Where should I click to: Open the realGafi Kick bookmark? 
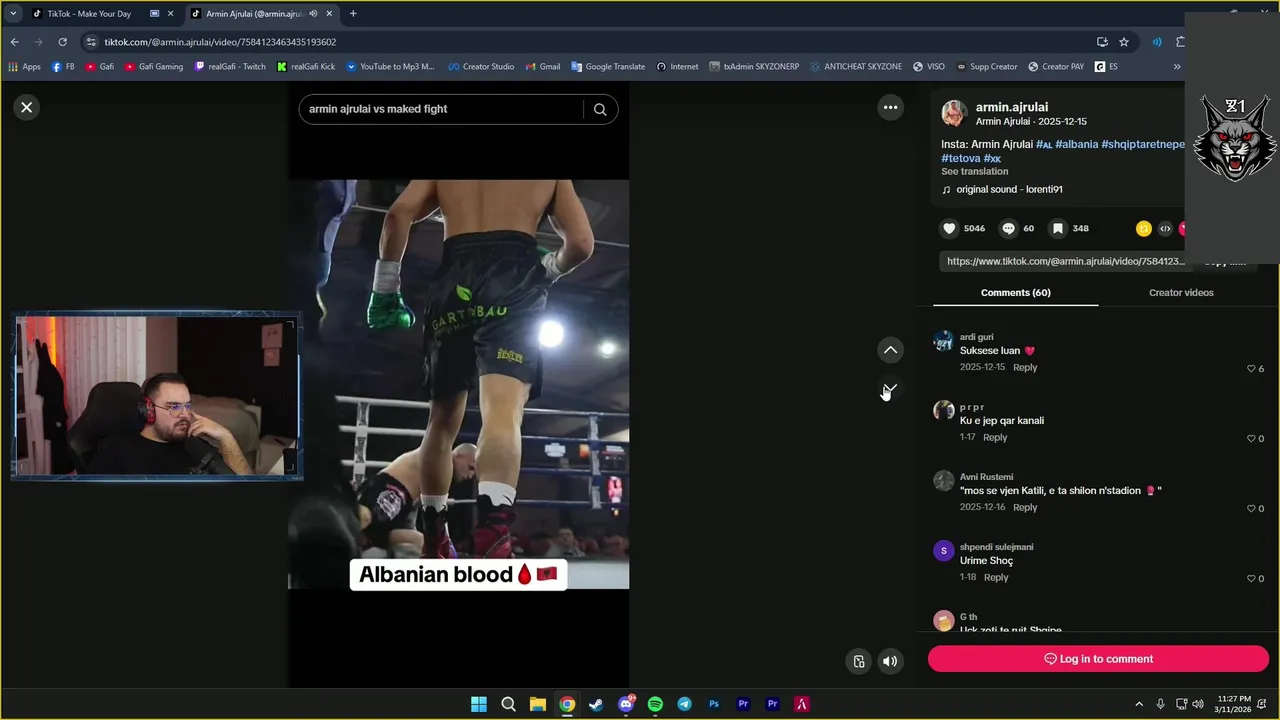tap(306, 67)
